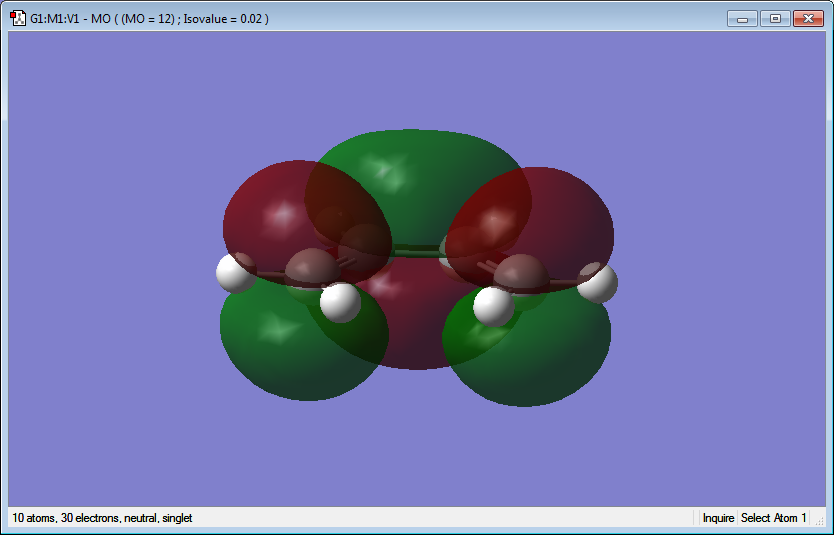Pick the front-right hydrogen atom sphere

(494, 306)
